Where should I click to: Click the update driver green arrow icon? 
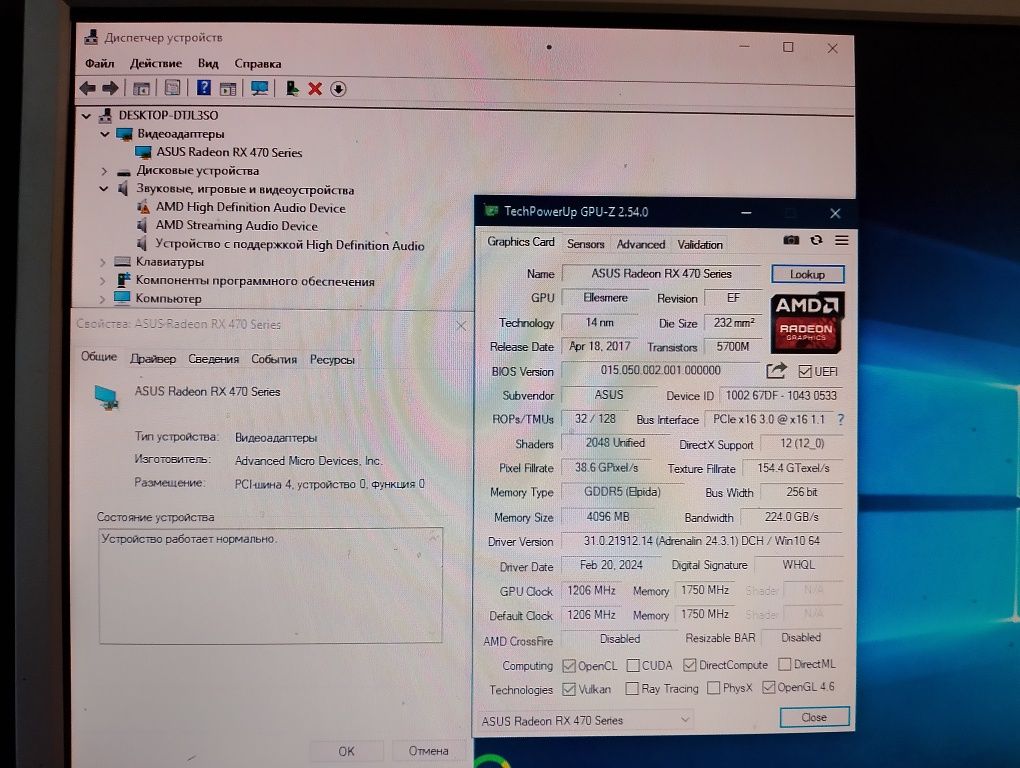tap(292, 88)
